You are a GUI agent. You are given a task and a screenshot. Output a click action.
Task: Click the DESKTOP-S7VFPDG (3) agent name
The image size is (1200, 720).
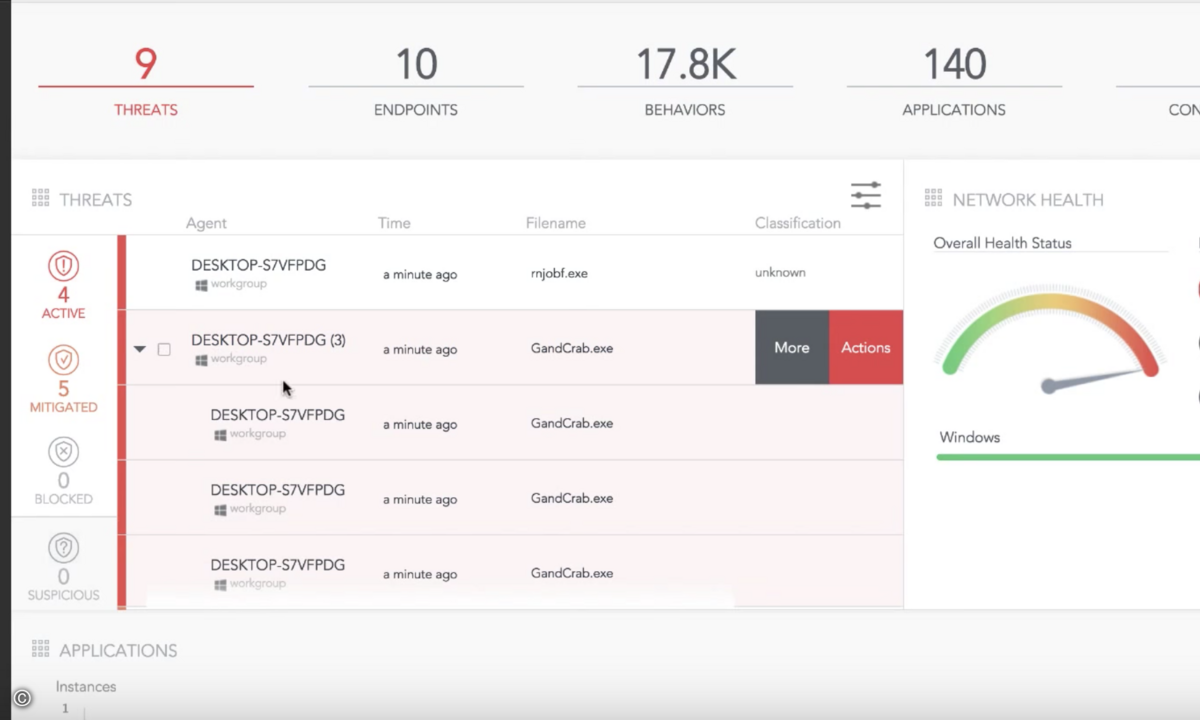coord(269,340)
